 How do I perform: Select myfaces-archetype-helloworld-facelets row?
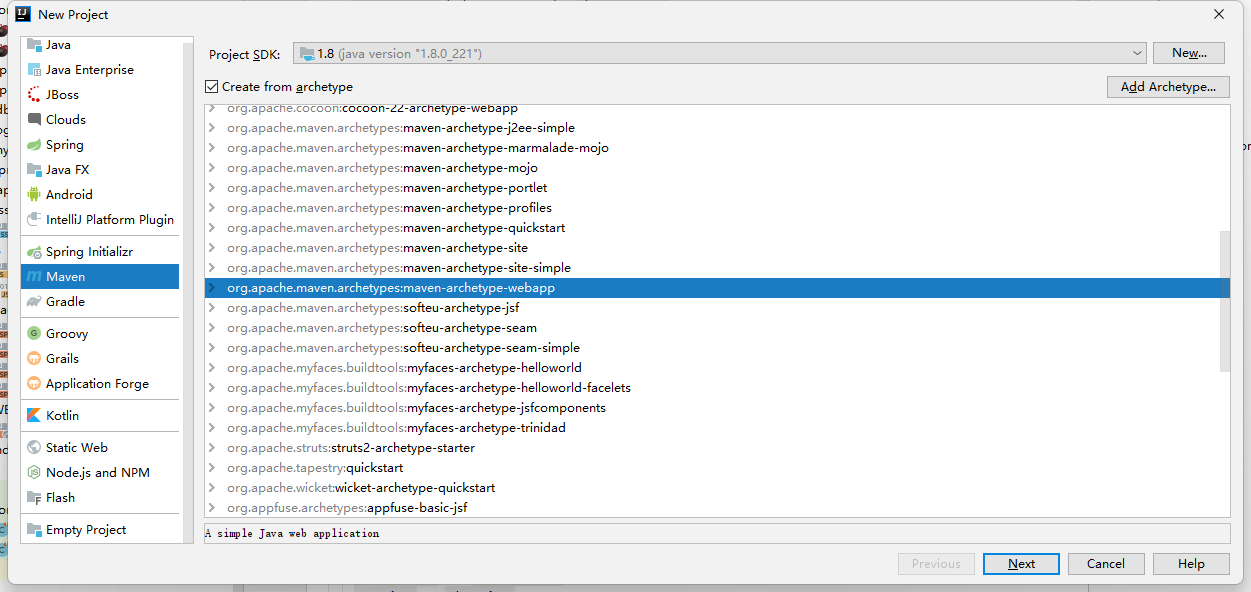717,388
